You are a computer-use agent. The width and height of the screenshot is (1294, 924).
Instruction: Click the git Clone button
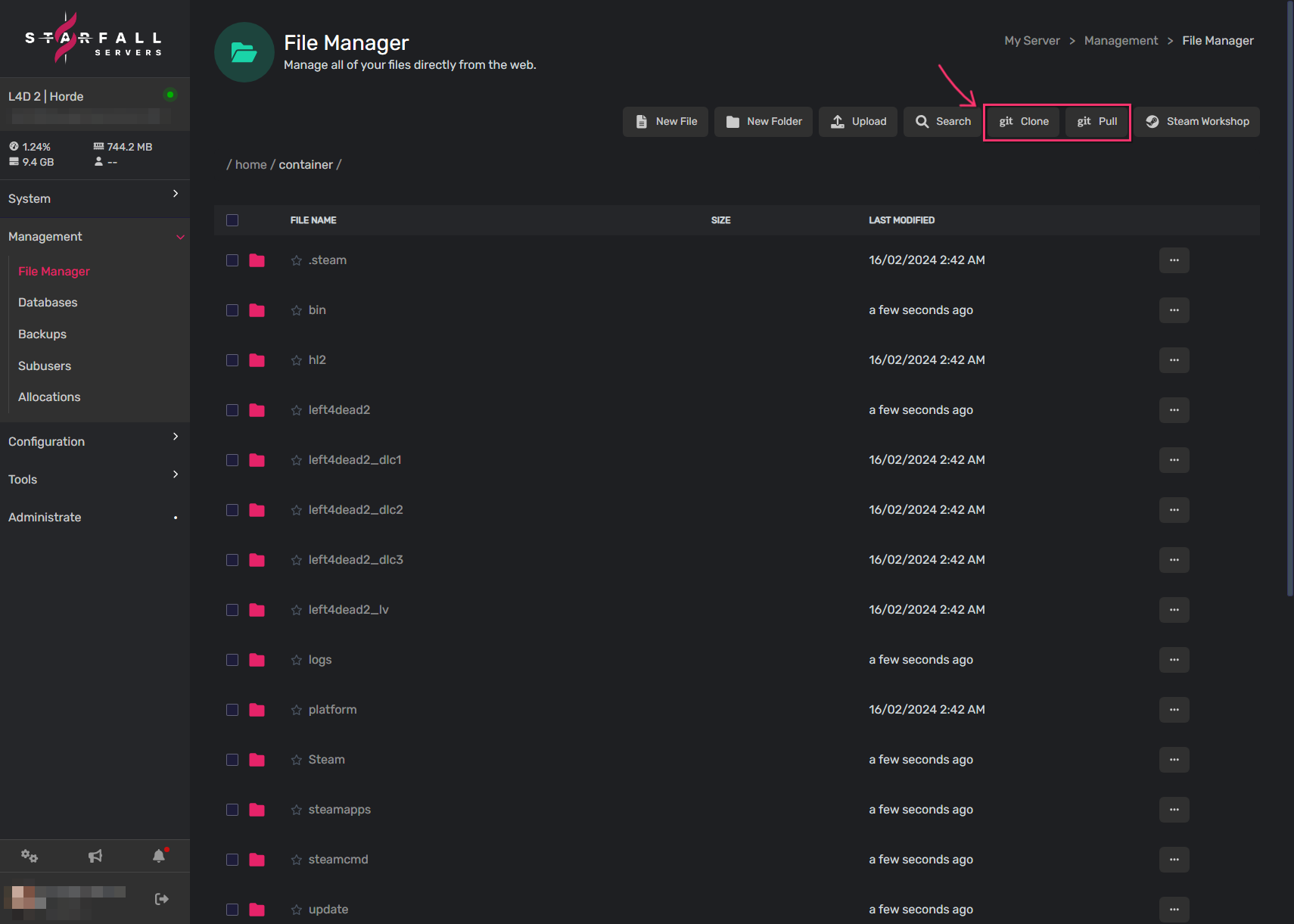click(x=1023, y=122)
